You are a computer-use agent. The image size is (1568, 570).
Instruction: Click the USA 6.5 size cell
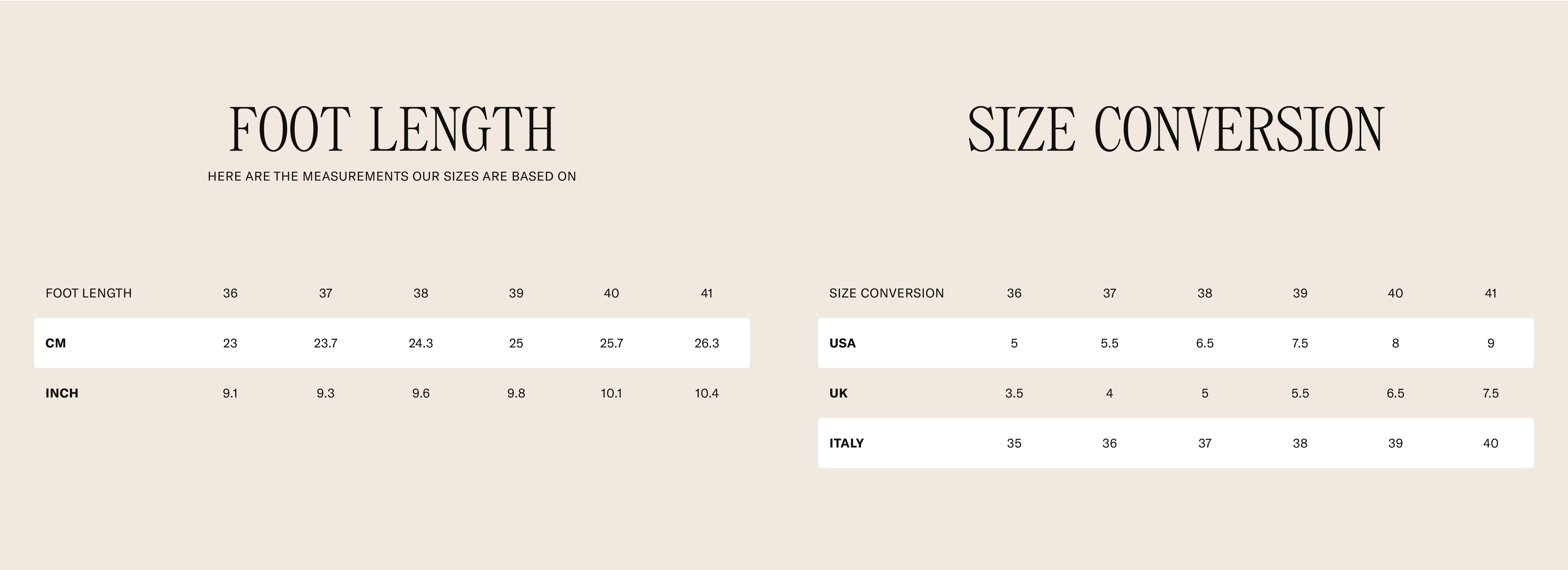(x=1205, y=343)
